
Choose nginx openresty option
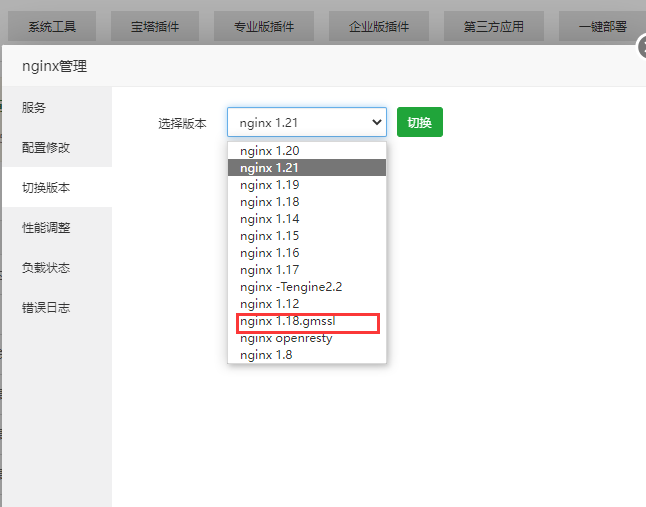307,338
